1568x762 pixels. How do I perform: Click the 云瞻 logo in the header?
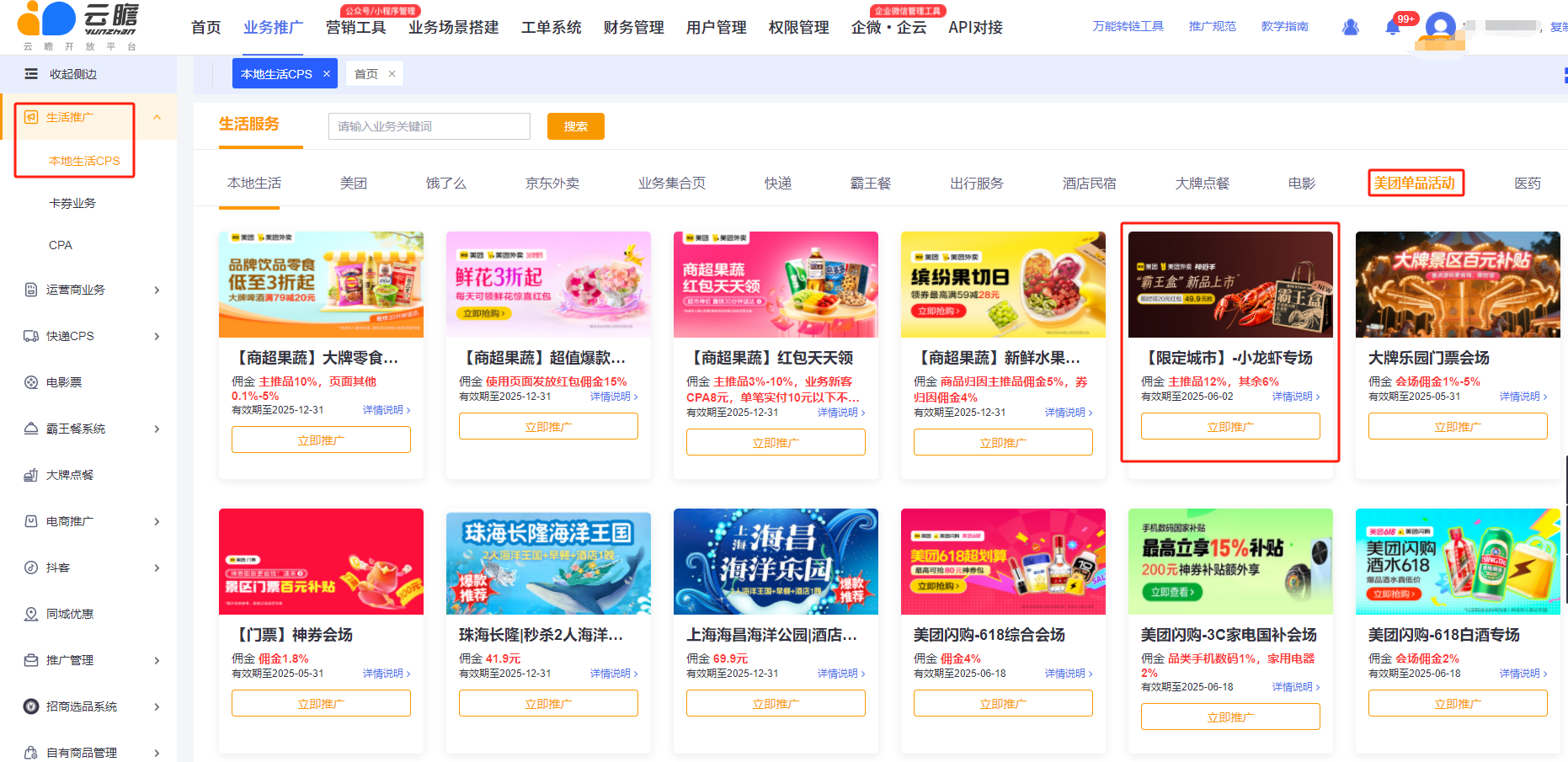tap(77, 25)
